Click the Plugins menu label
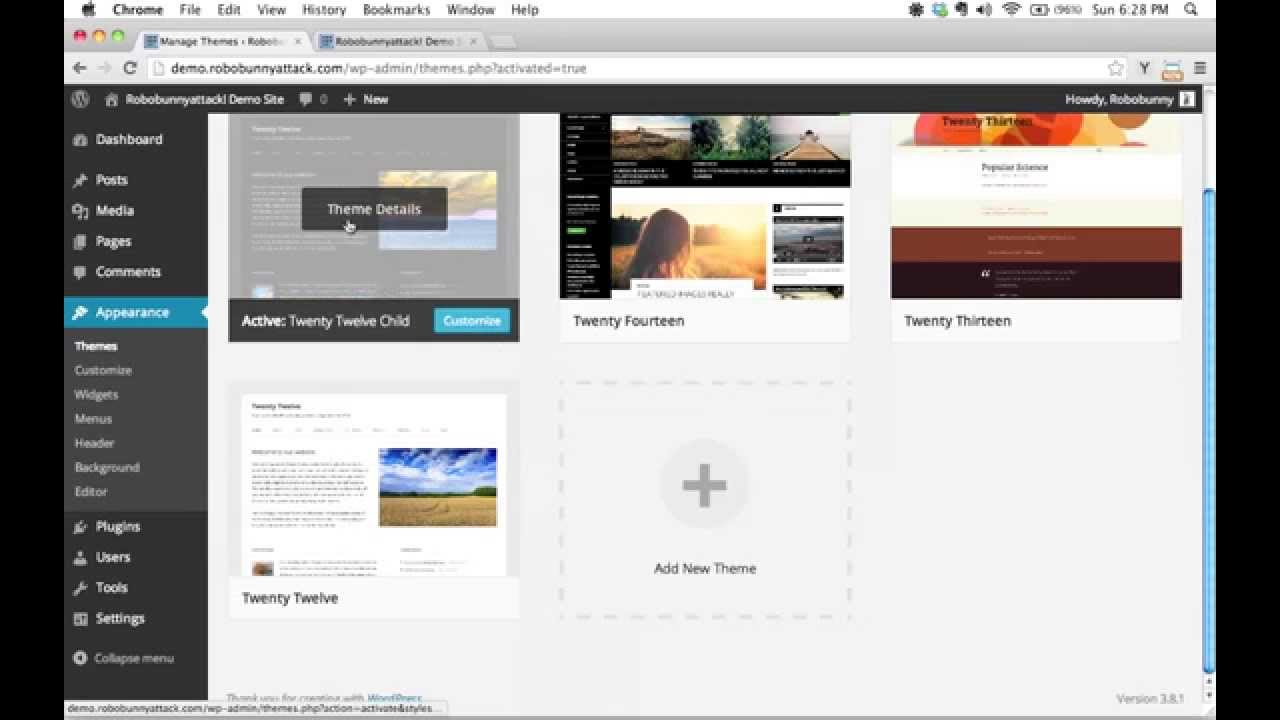The width and height of the screenshot is (1280, 720). [118, 527]
